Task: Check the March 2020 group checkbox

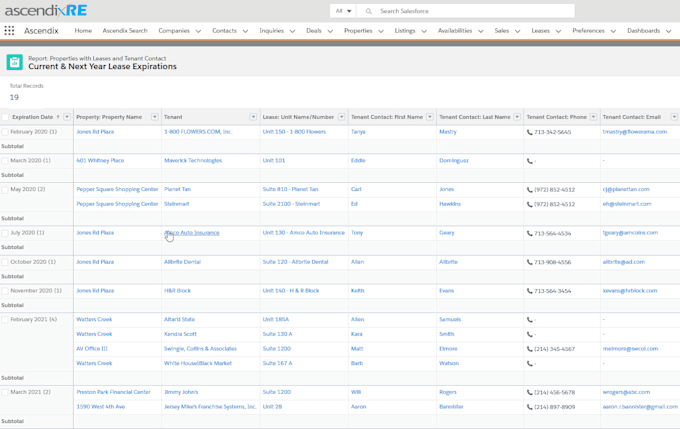Action: [5, 161]
